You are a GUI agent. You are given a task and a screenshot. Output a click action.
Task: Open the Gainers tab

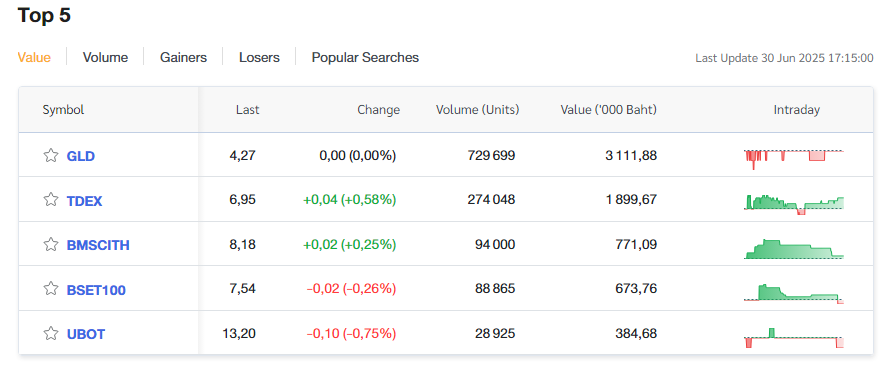click(184, 57)
